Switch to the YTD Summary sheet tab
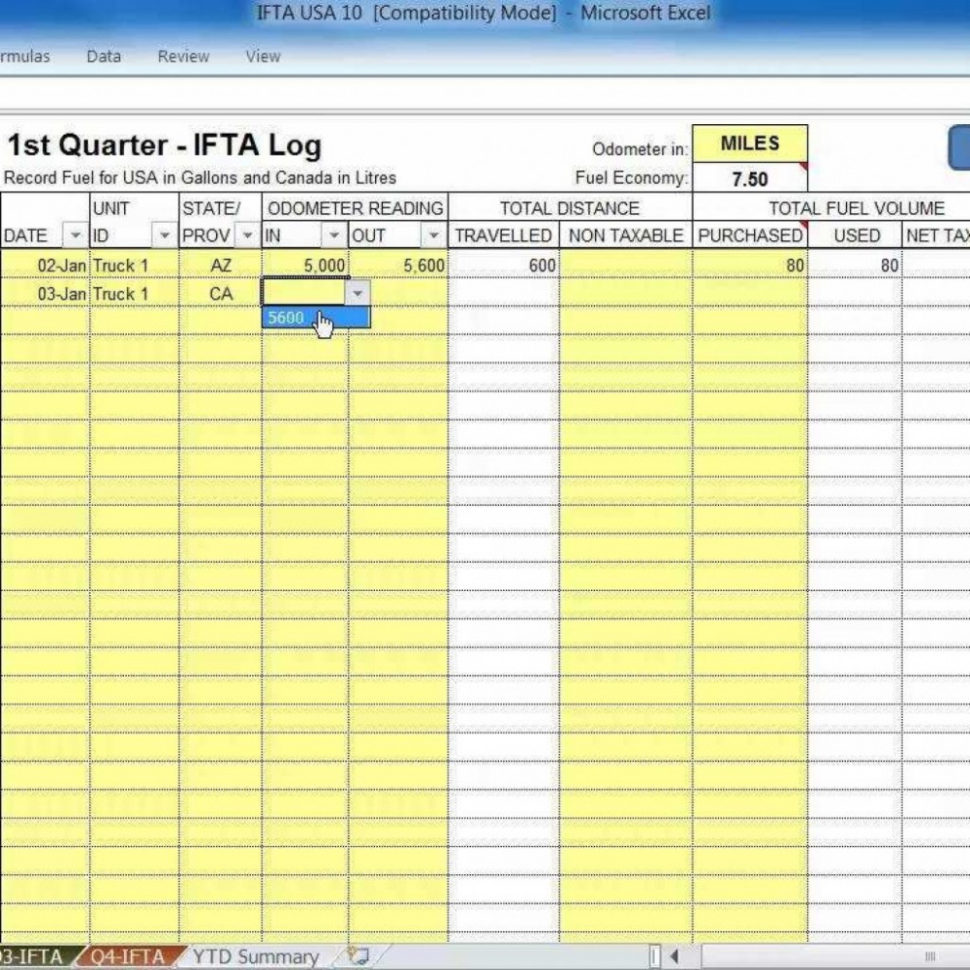Image resolution: width=970 pixels, height=970 pixels. click(256, 957)
